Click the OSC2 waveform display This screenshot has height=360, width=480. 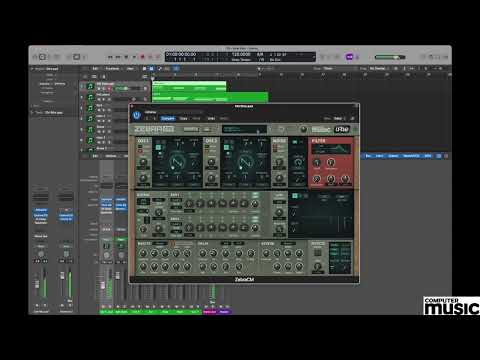click(245, 163)
